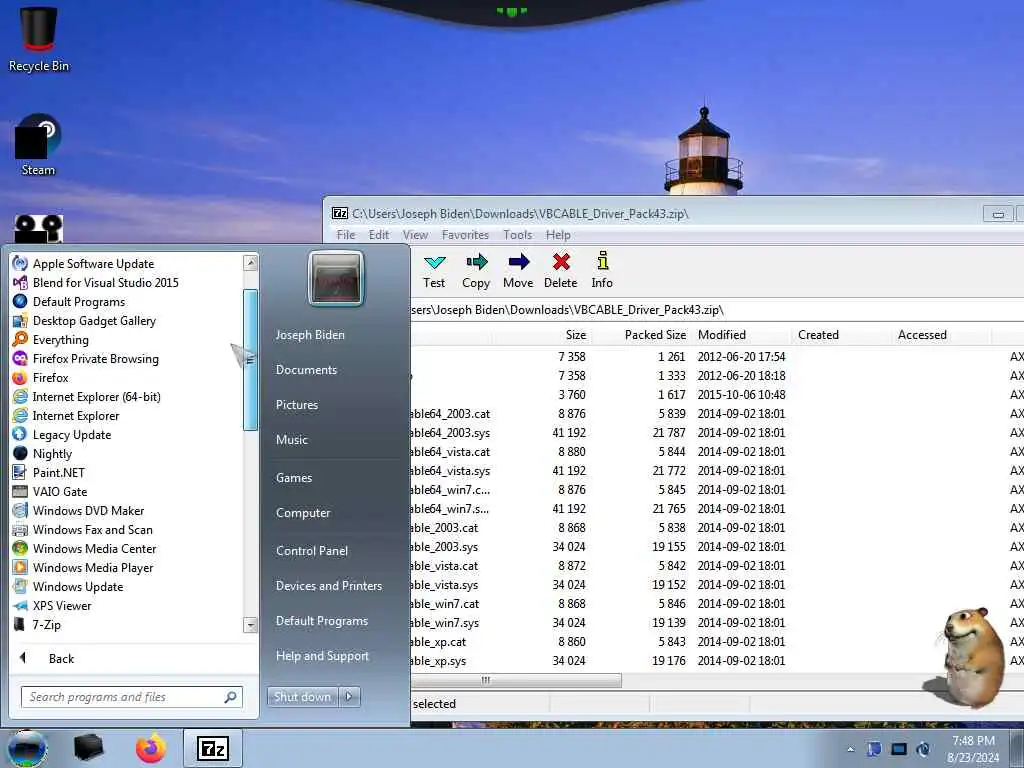Click the Start menu user account picture
Image resolution: width=1024 pixels, height=768 pixels.
336,279
